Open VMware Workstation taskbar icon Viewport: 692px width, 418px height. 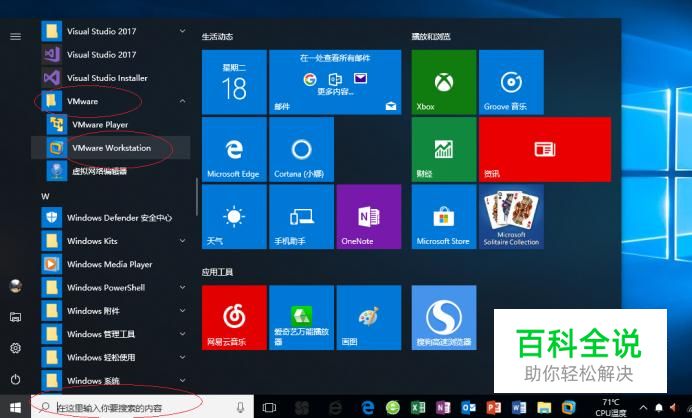(x=569, y=407)
